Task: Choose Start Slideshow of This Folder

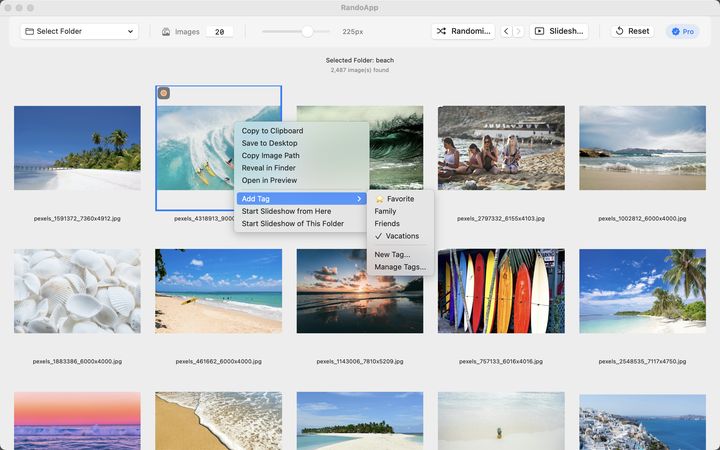Action: pos(292,223)
